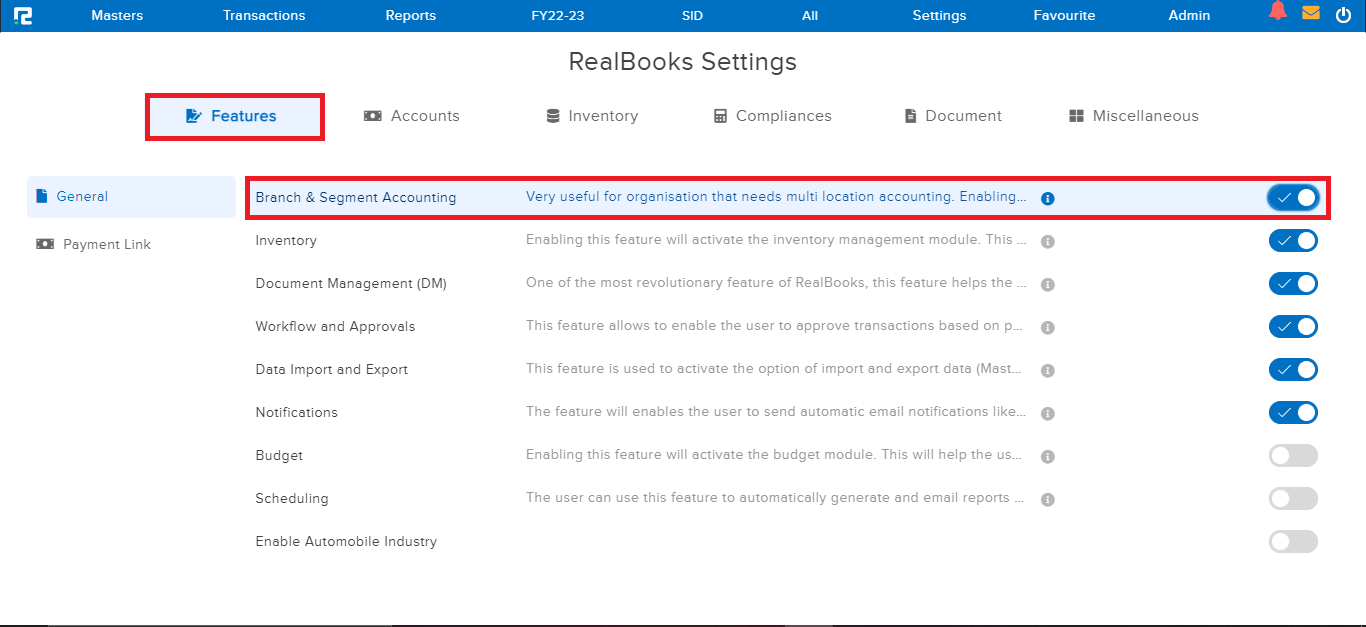Click info icon for Branch & Segment Accounting

1047,198
